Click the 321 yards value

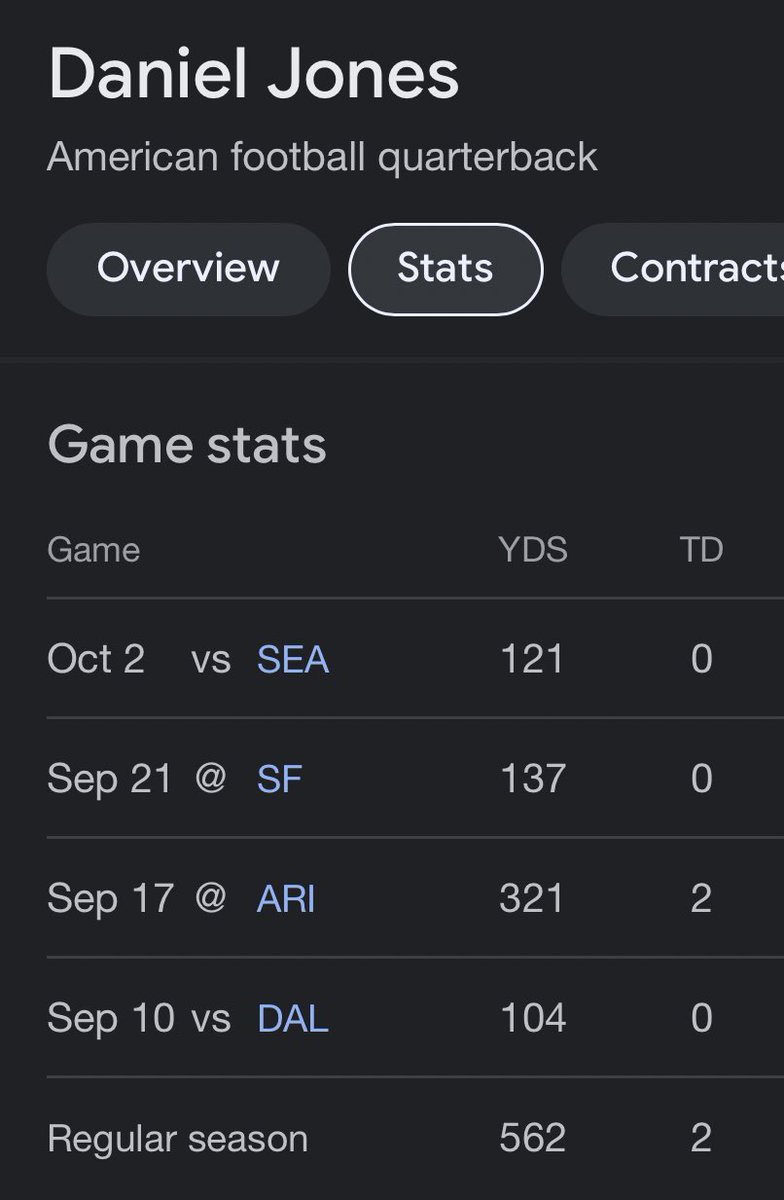tap(532, 899)
